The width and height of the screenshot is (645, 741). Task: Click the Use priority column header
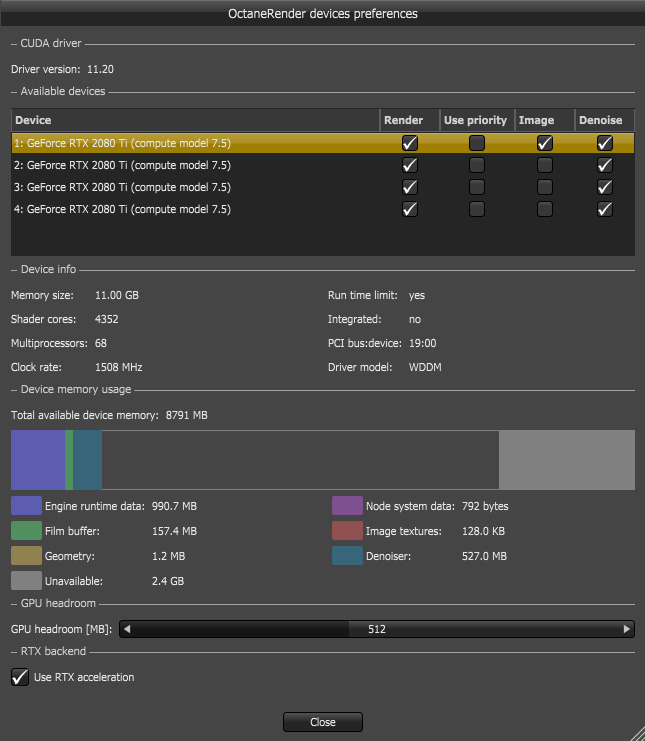477,120
